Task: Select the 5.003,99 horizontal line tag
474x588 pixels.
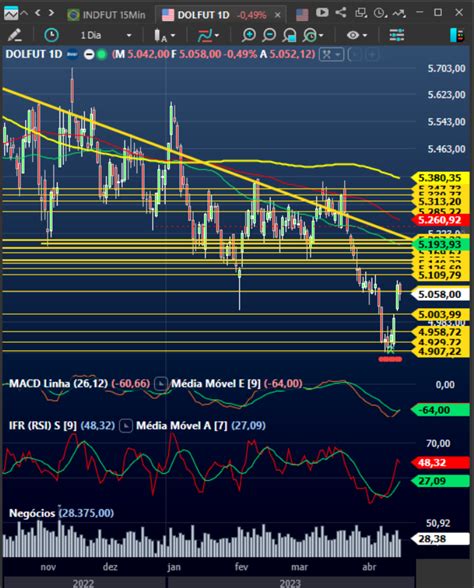Action: pyautogui.click(x=440, y=314)
